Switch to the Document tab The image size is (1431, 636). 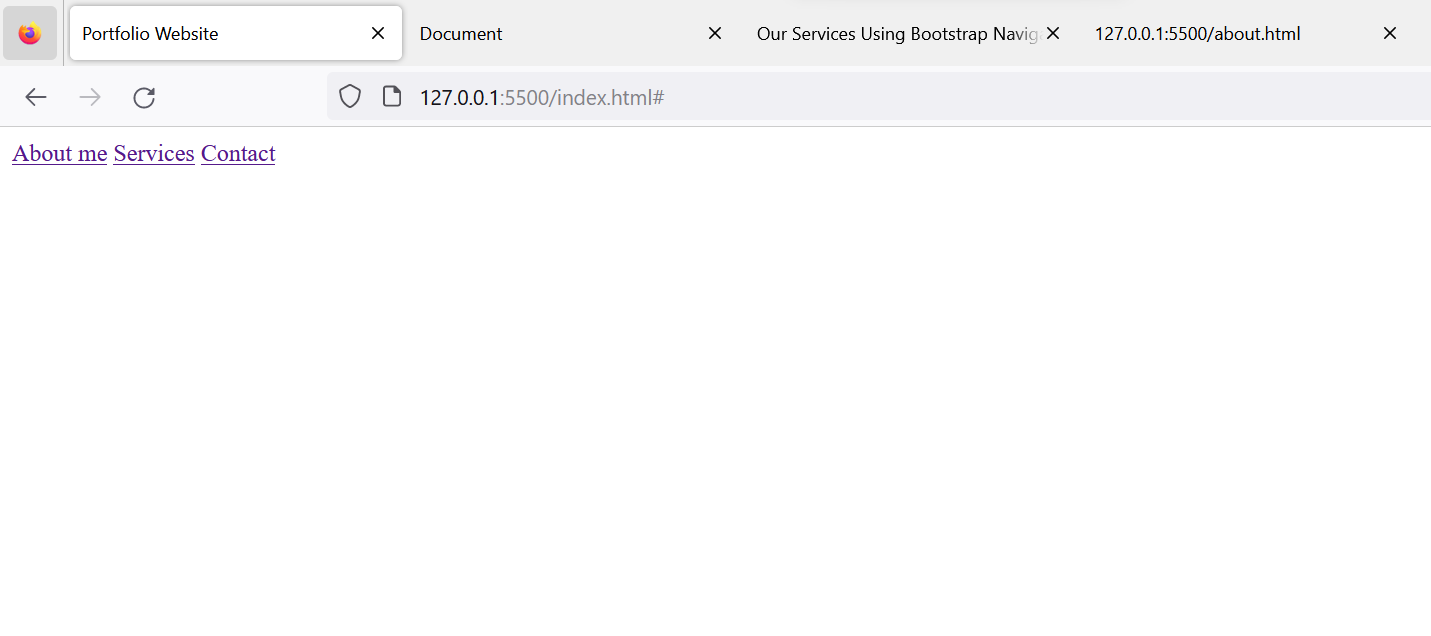pos(573,33)
